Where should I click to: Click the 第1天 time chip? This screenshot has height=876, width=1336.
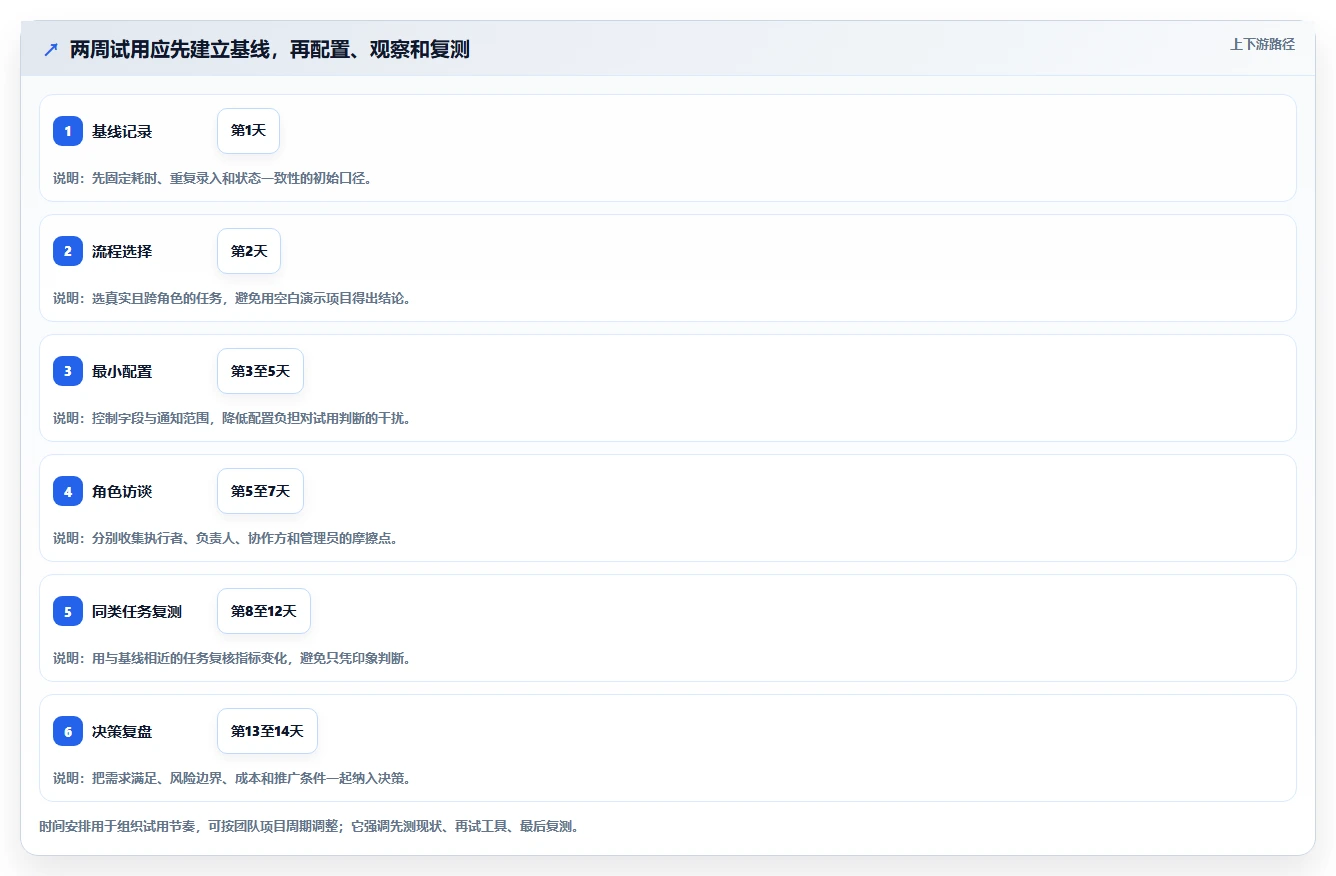pyautogui.click(x=248, y=131)
